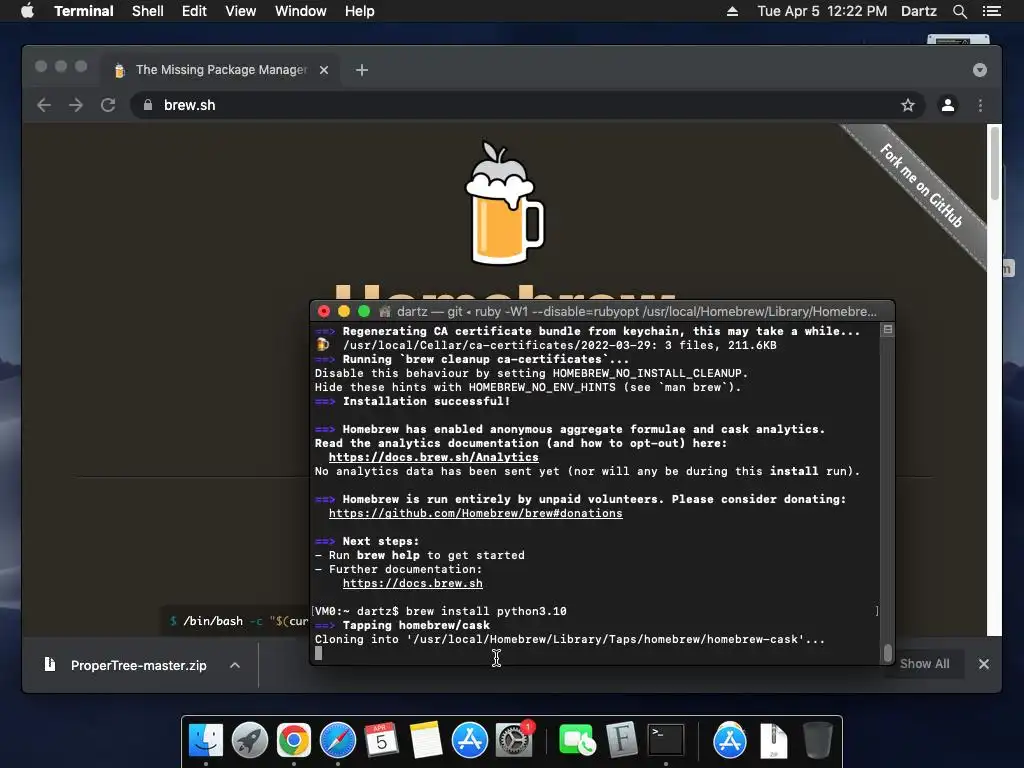Open the Terminal application menu
Image resolution: width=1024 pixels, height=768 pixels.
point(84,11)
